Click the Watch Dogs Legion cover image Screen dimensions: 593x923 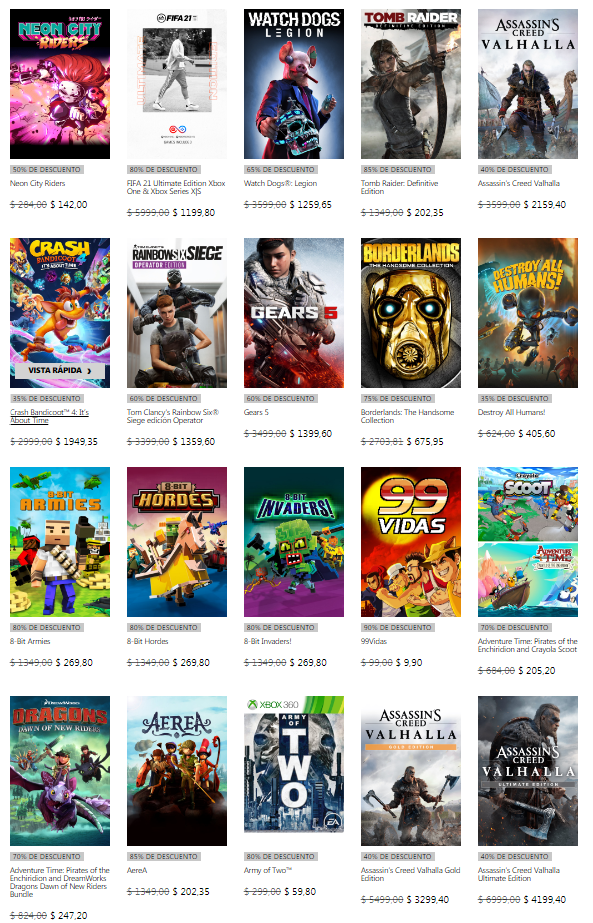click(x=294, y=84)
